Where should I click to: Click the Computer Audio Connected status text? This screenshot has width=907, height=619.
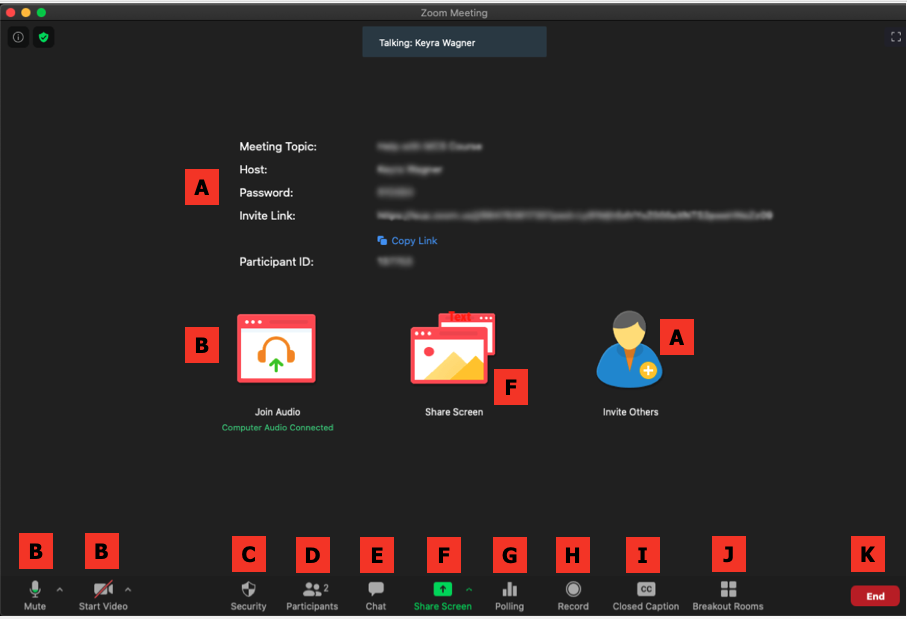278,428
